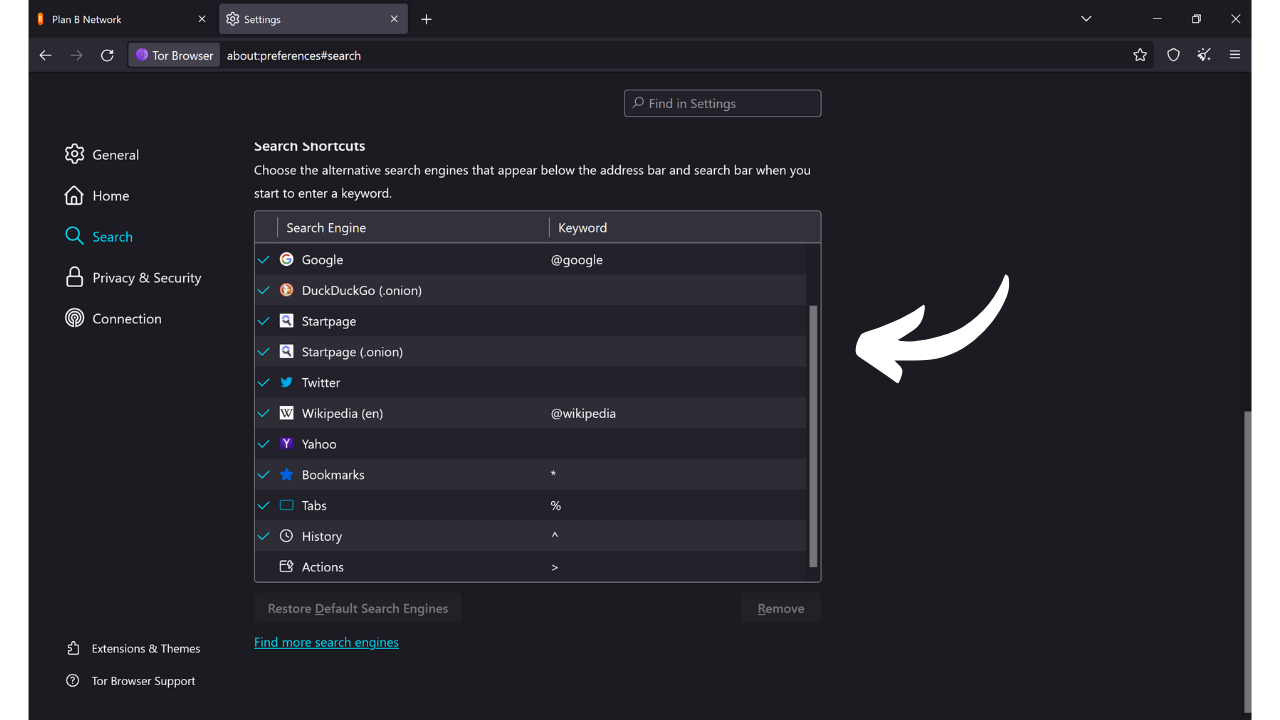Follow the Find more search engines link
This screenshot has width=1280, height=720.
(x=326, y=641)
